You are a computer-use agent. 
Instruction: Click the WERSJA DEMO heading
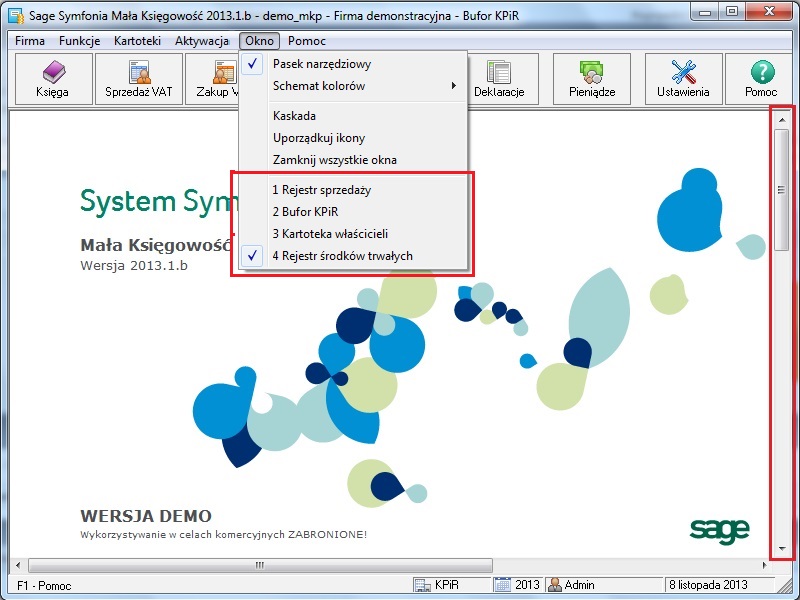click(146, 516)
